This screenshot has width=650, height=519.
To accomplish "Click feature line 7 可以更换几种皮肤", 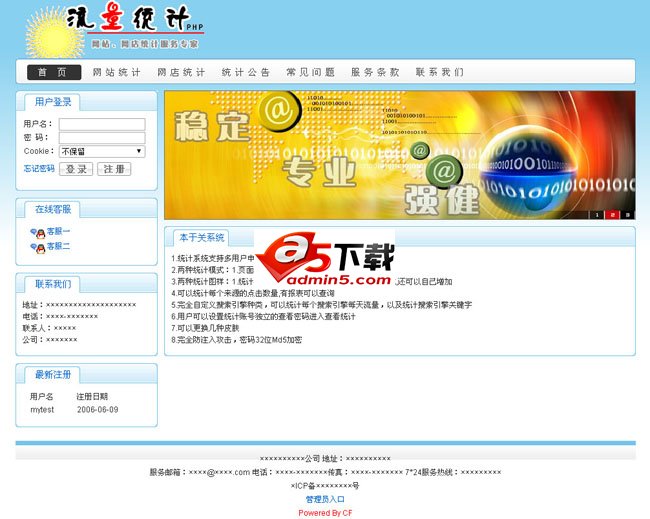I will click(x=205, y=328).
